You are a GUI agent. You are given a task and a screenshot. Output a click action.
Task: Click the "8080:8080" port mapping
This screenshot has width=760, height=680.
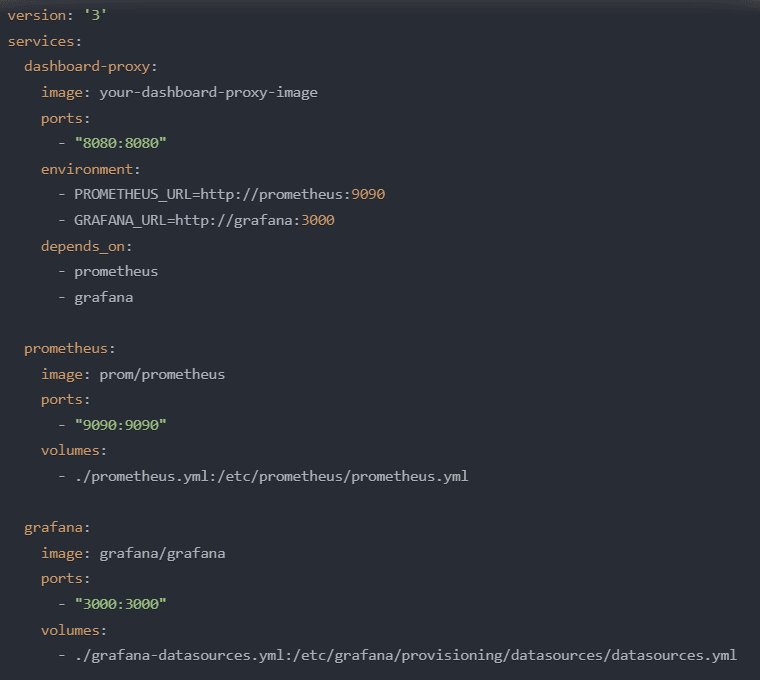point(121,143)
